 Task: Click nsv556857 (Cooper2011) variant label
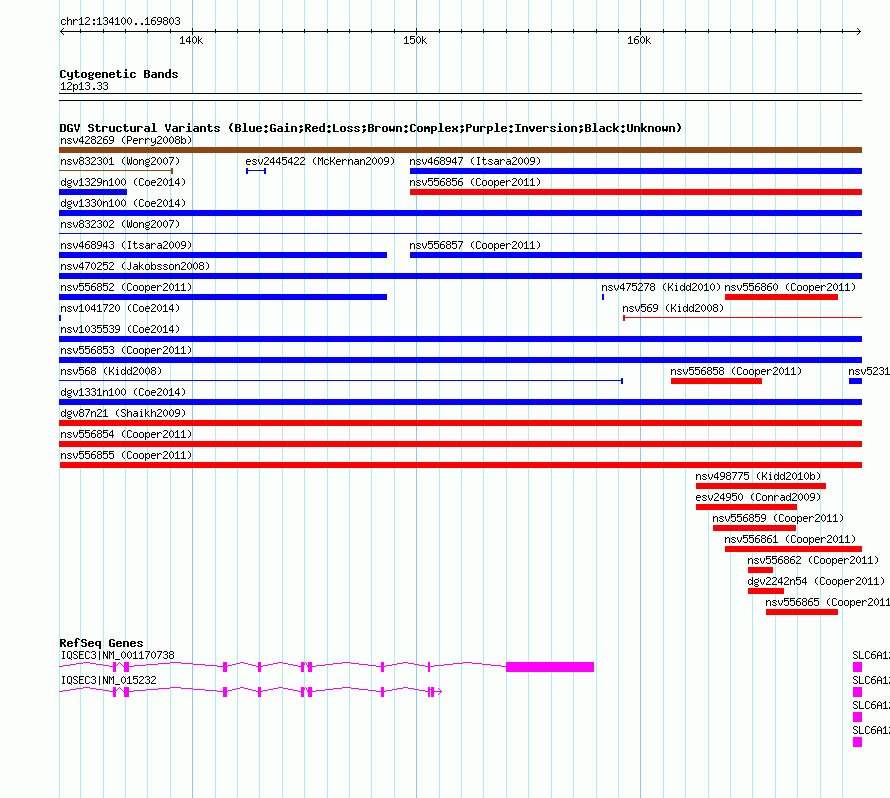pyautogui.click(x=475, y=245)
